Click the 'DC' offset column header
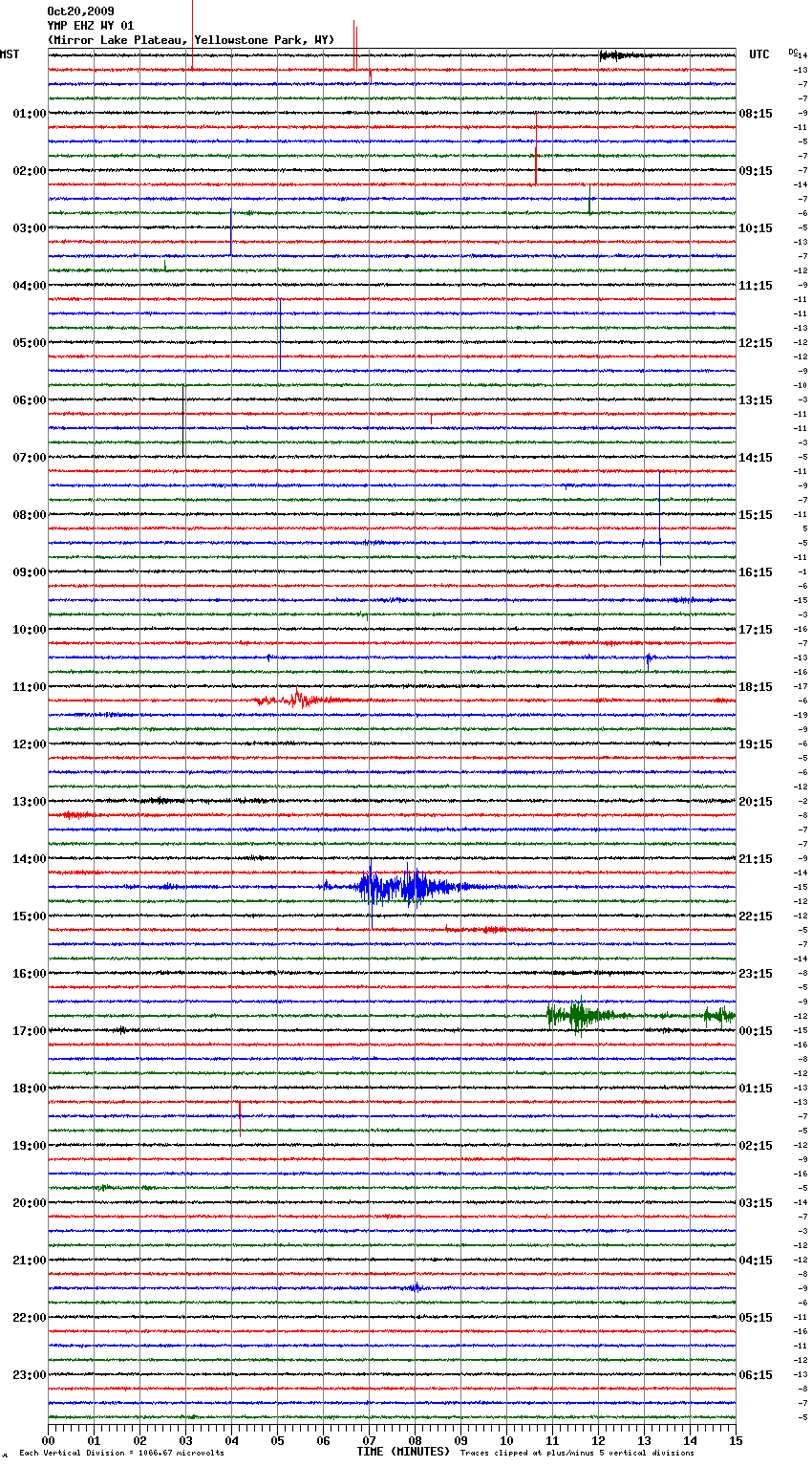Image resolution: width=812 pixels, height=1466 pixels. click(x=793, y=51)
